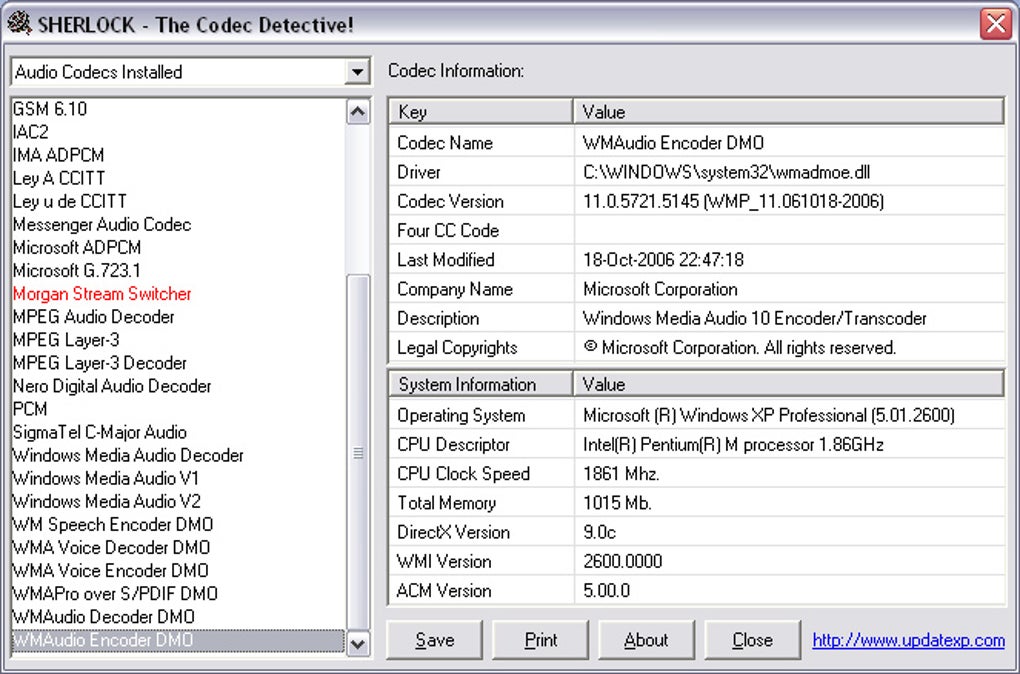Screen dimensions: 1020x674
Task: Click CPU Clock Speed value 1861 Mhz.
Action: coord(621,474)
